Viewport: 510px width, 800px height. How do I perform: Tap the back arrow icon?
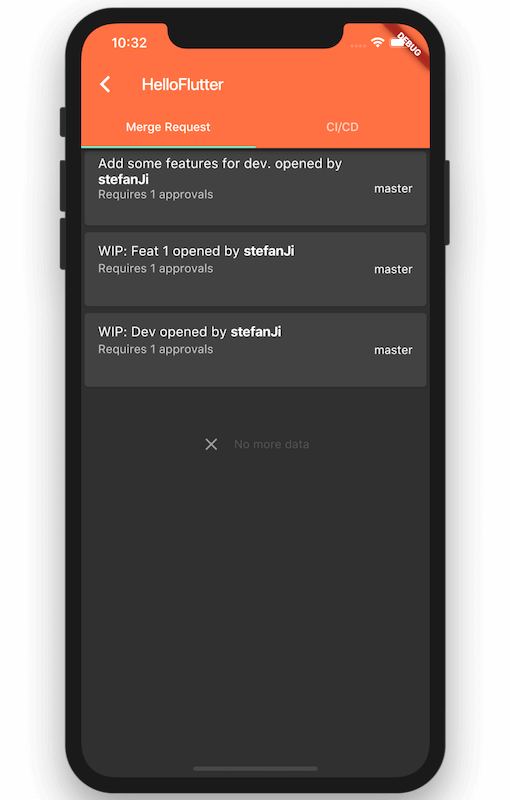(106, 84)
